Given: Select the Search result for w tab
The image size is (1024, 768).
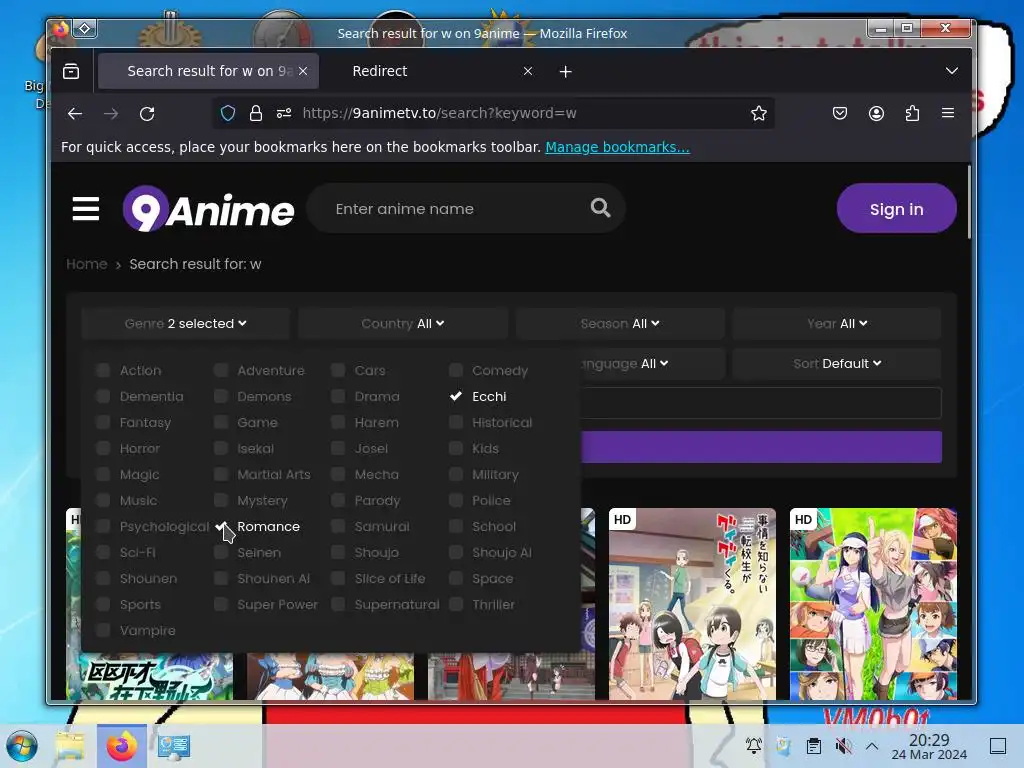Looking at the screenshot, I should [208, 71].
